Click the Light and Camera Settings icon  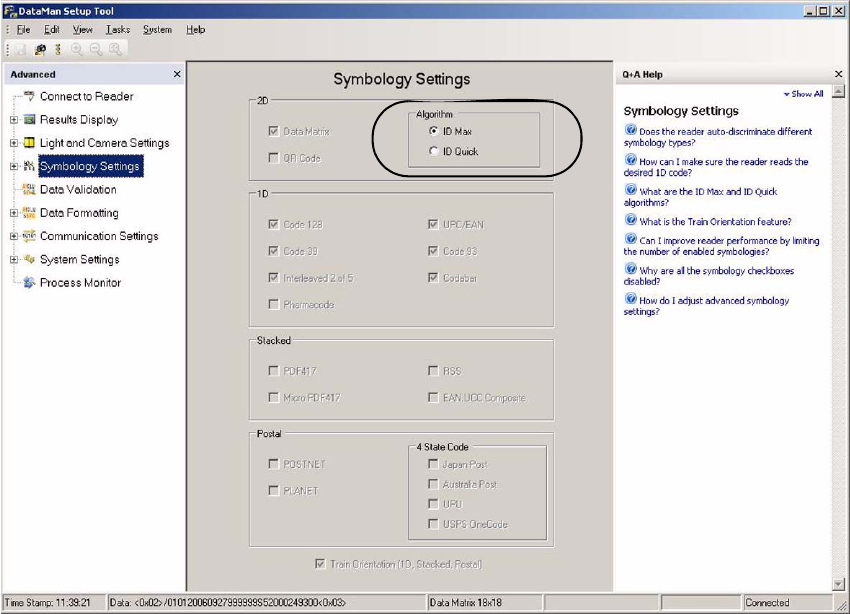pos(29,143)
